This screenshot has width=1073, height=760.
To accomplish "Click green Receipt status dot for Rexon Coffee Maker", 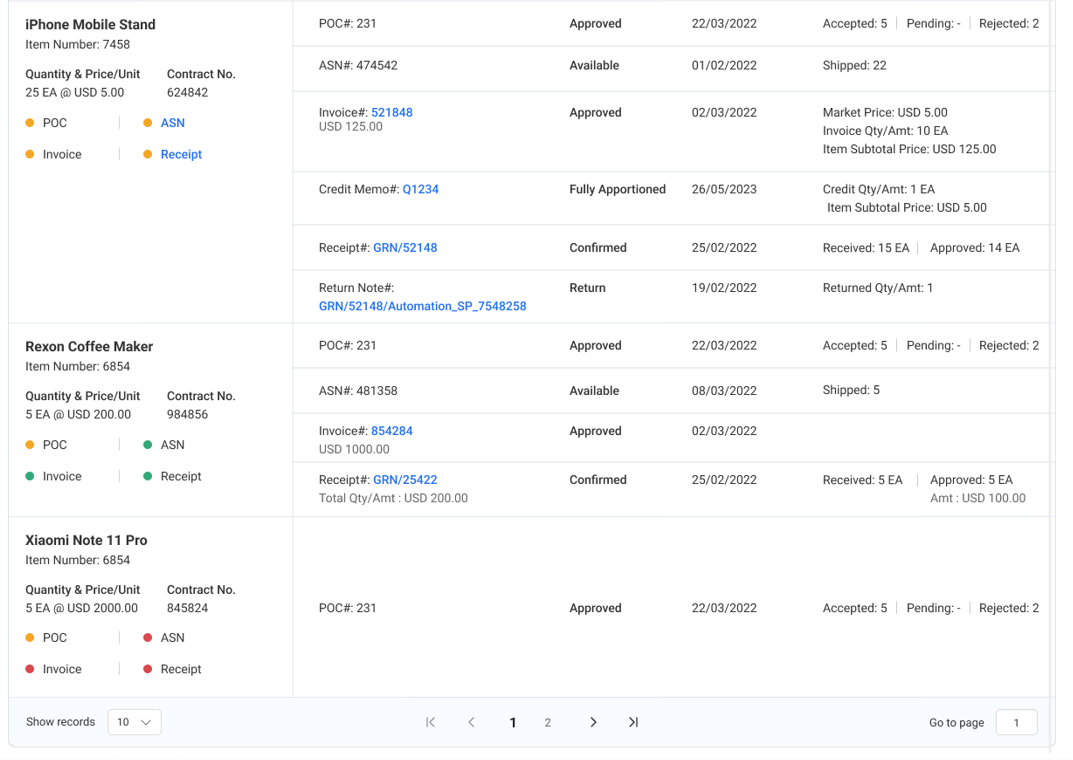I will point(147,477).
